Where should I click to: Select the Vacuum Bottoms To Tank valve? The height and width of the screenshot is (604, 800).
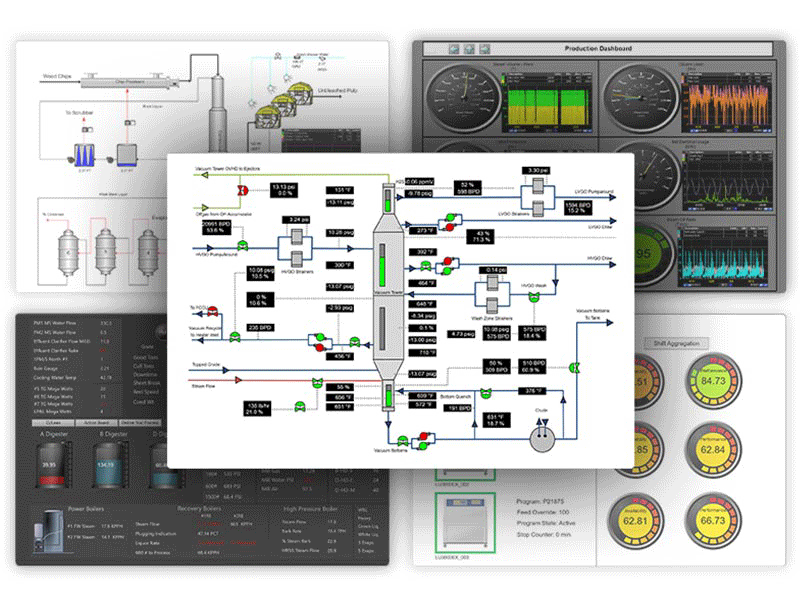pos(575,368)
